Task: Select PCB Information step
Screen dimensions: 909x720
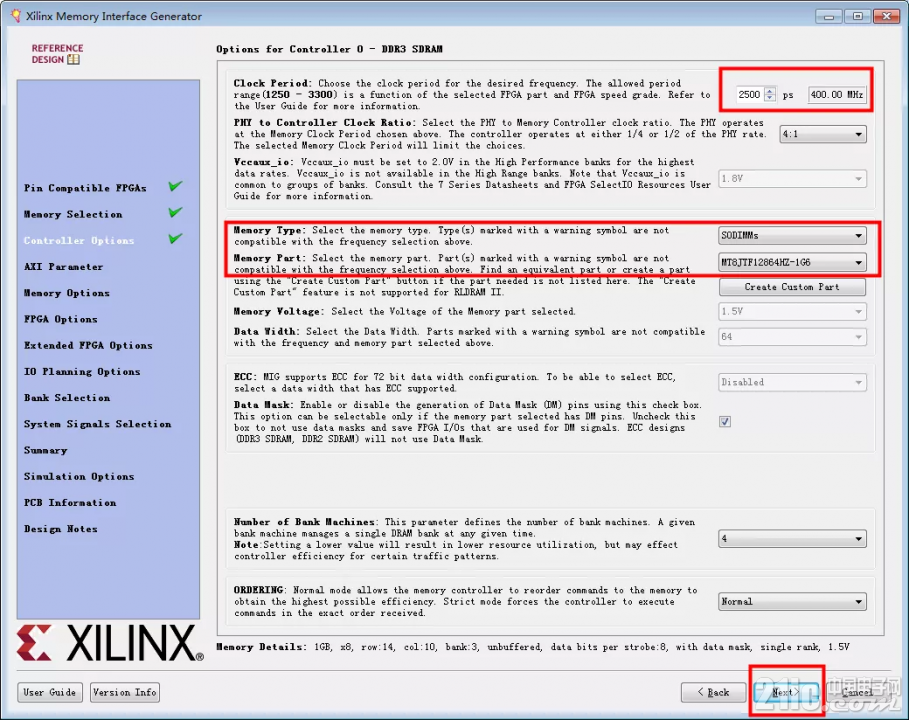Action: [70, 503]
